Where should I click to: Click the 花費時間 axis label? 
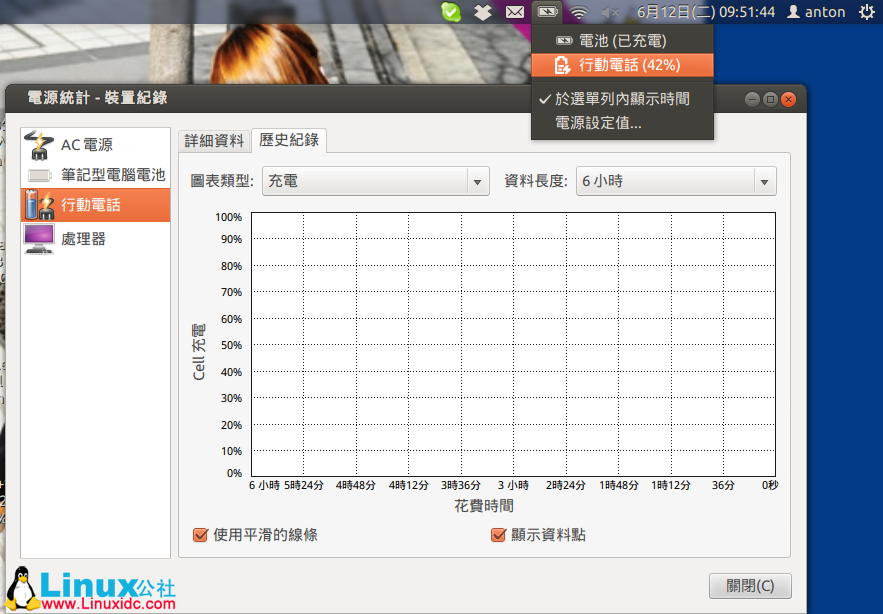point(484,506)
